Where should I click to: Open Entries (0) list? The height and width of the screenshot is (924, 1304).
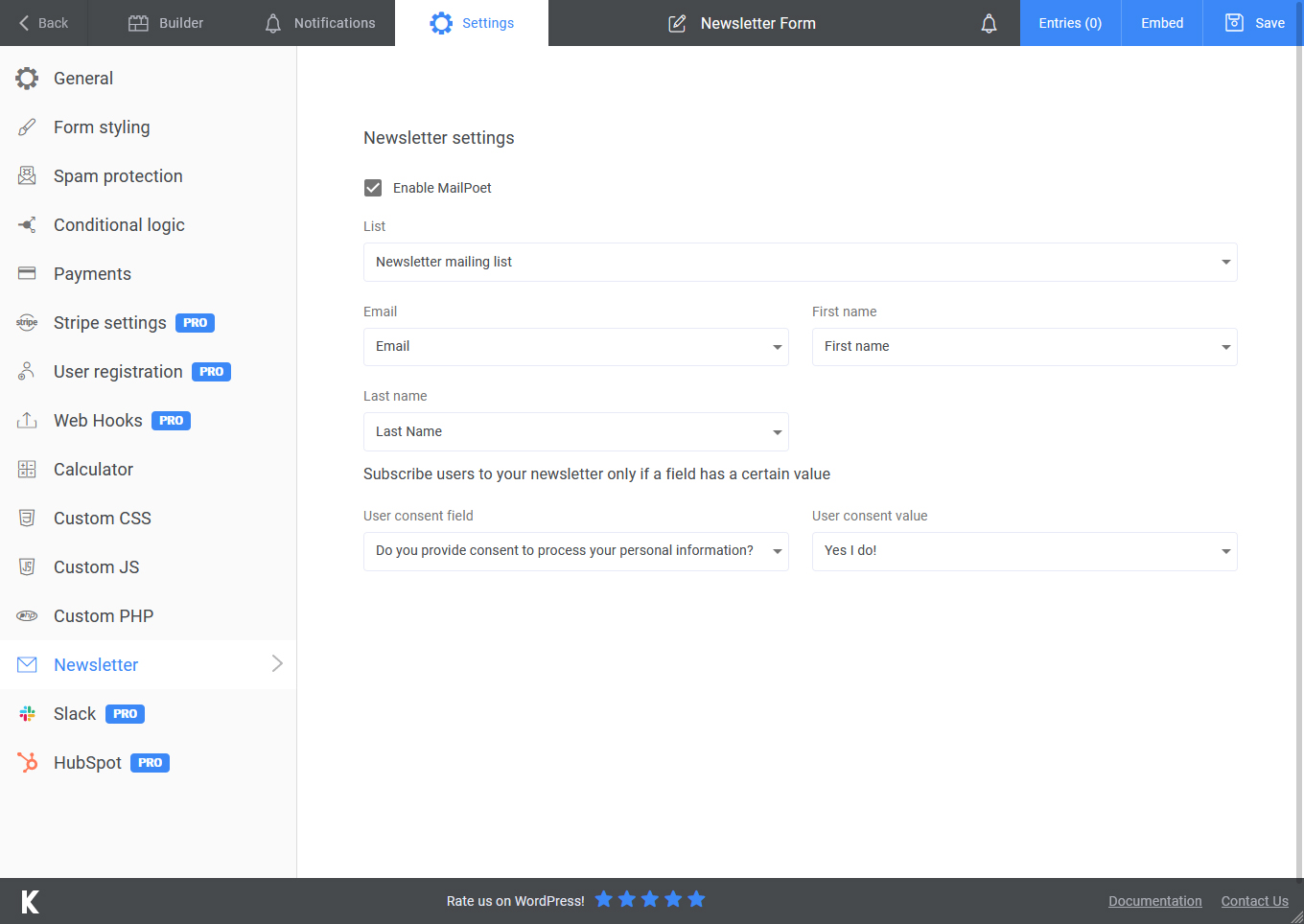(1070, 23)
